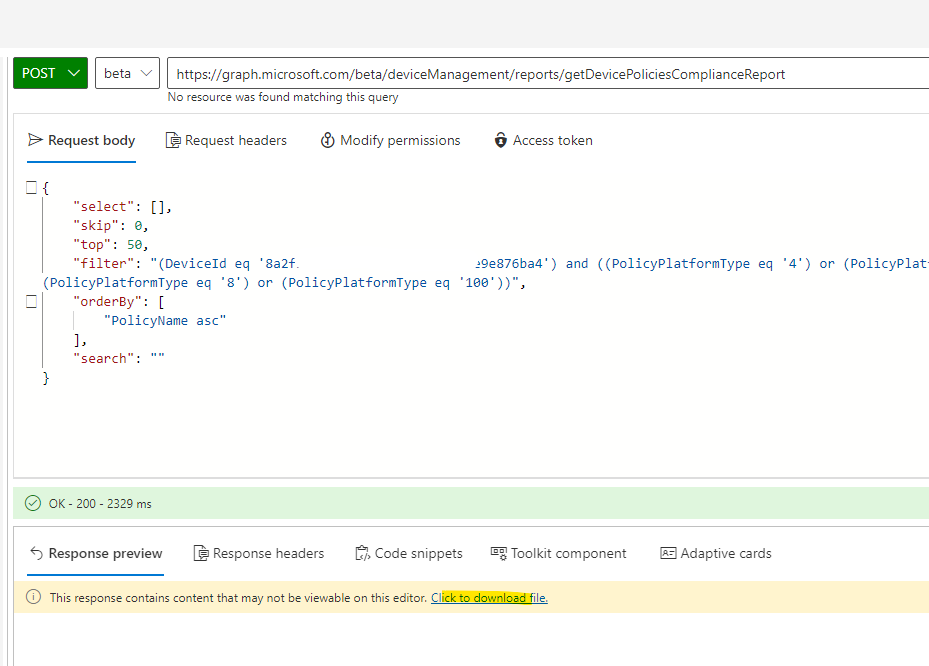Click the "PolicyName asc" value
This screenshot has height=666, width=929.
click(x=165, y=321)
